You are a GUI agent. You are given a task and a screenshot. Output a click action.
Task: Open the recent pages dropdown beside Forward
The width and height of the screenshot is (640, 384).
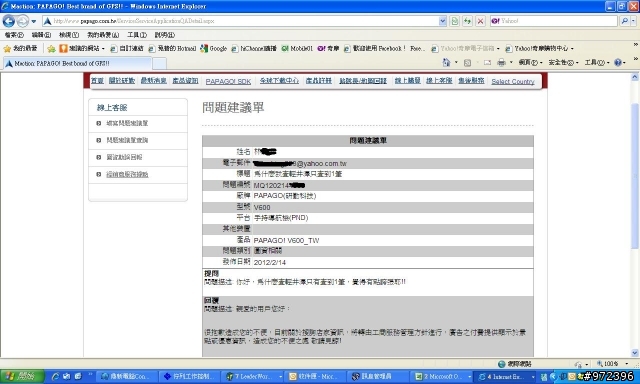(x=33, y=21)
